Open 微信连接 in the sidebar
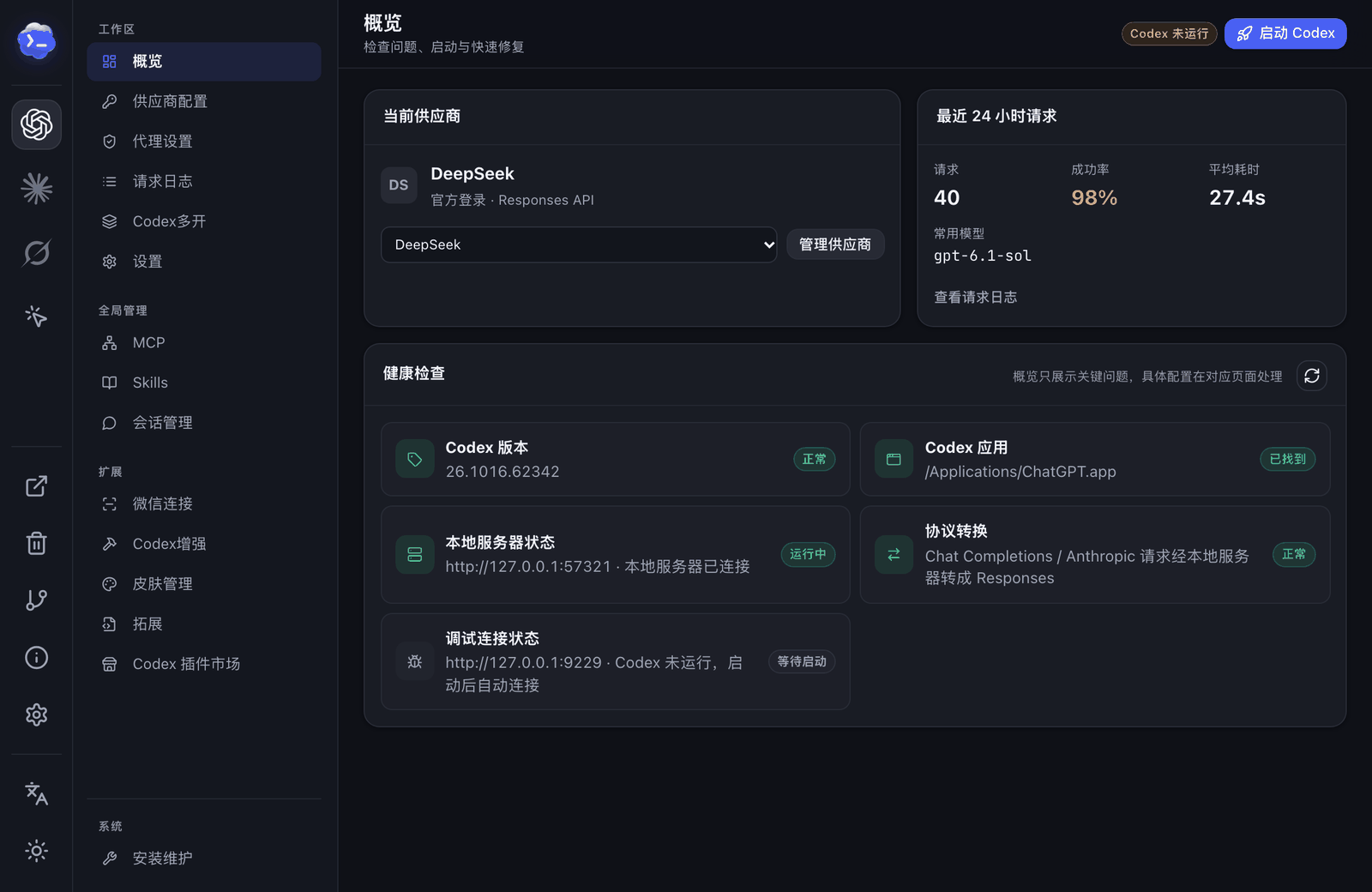Viewport: 1372px width, 892px height. pos(204,503)
